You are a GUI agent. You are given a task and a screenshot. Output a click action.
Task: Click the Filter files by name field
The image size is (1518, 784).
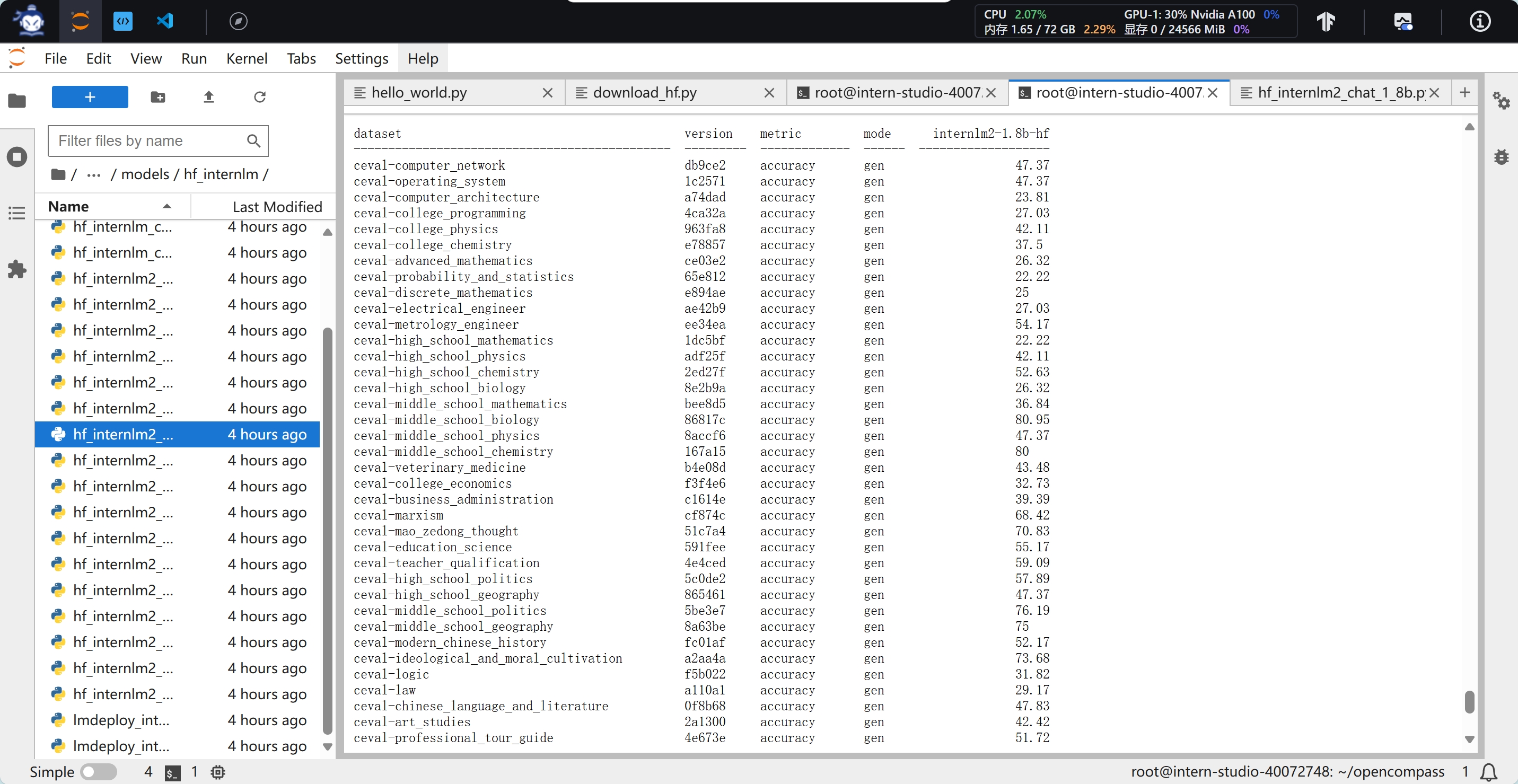pyautogui.click(x=150, y=141)
